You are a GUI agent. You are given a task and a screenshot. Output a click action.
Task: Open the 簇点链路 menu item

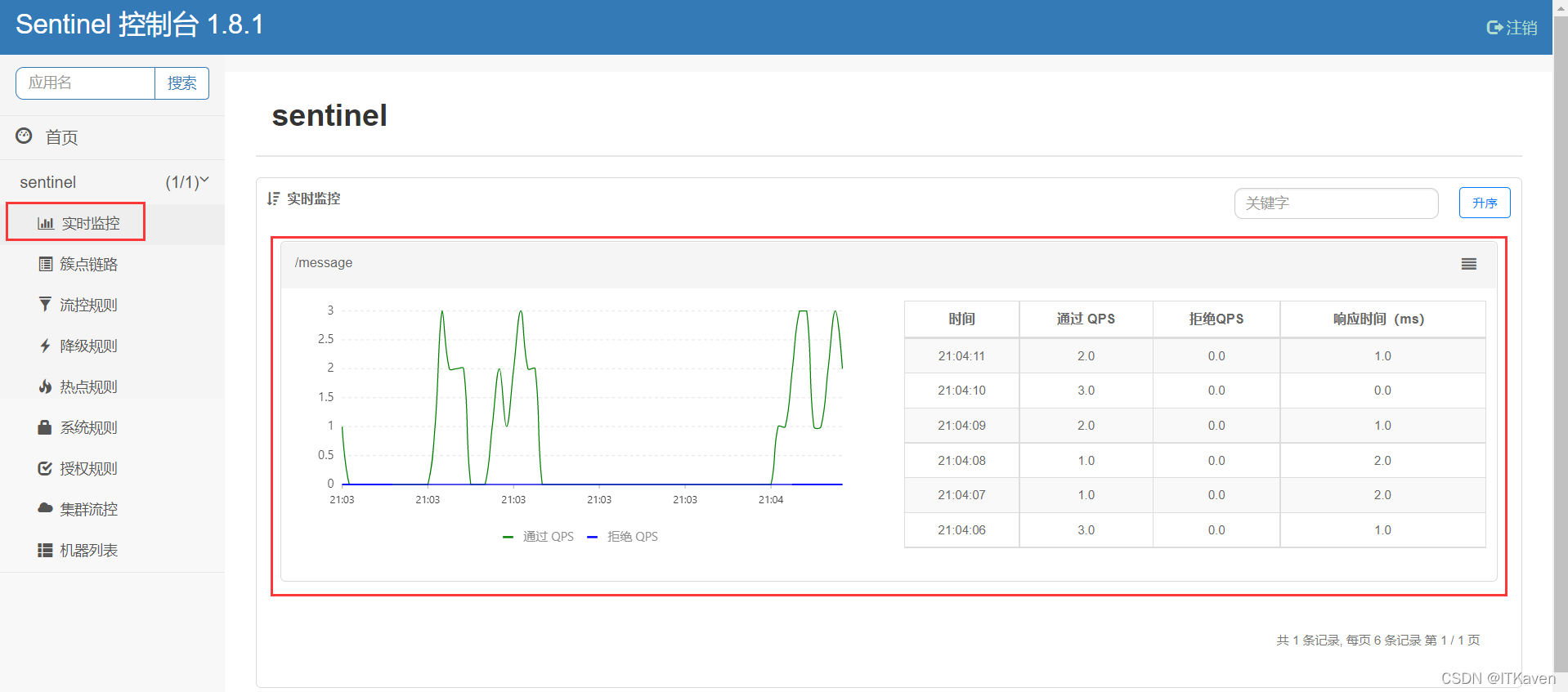113,264
